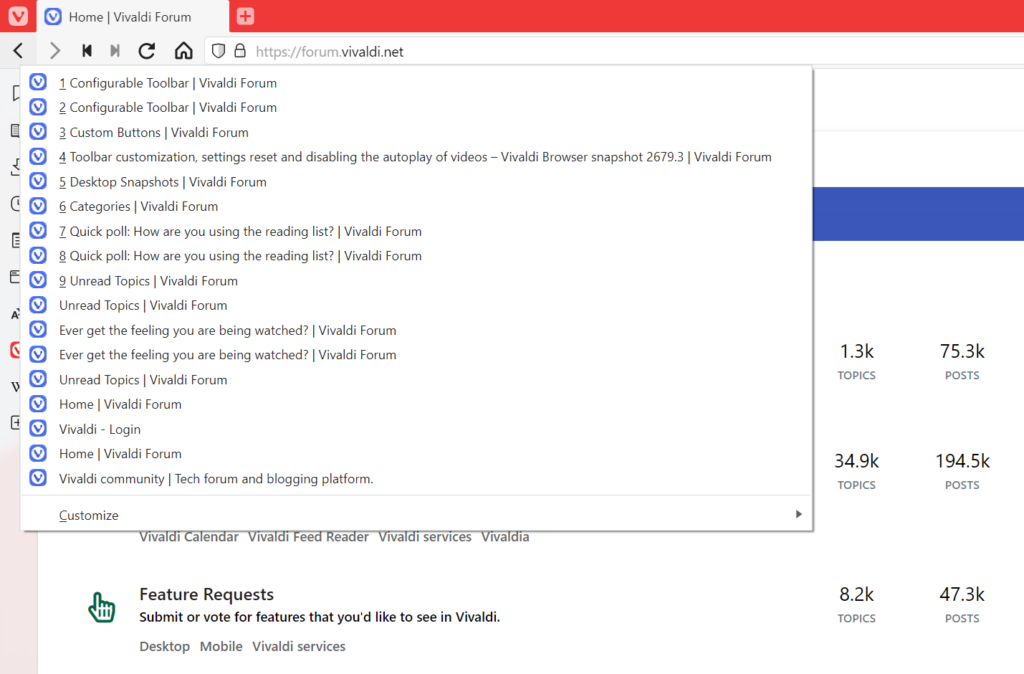Open history entry 9 Unread Topics
1024x674 pixels.
pos(417,281)
